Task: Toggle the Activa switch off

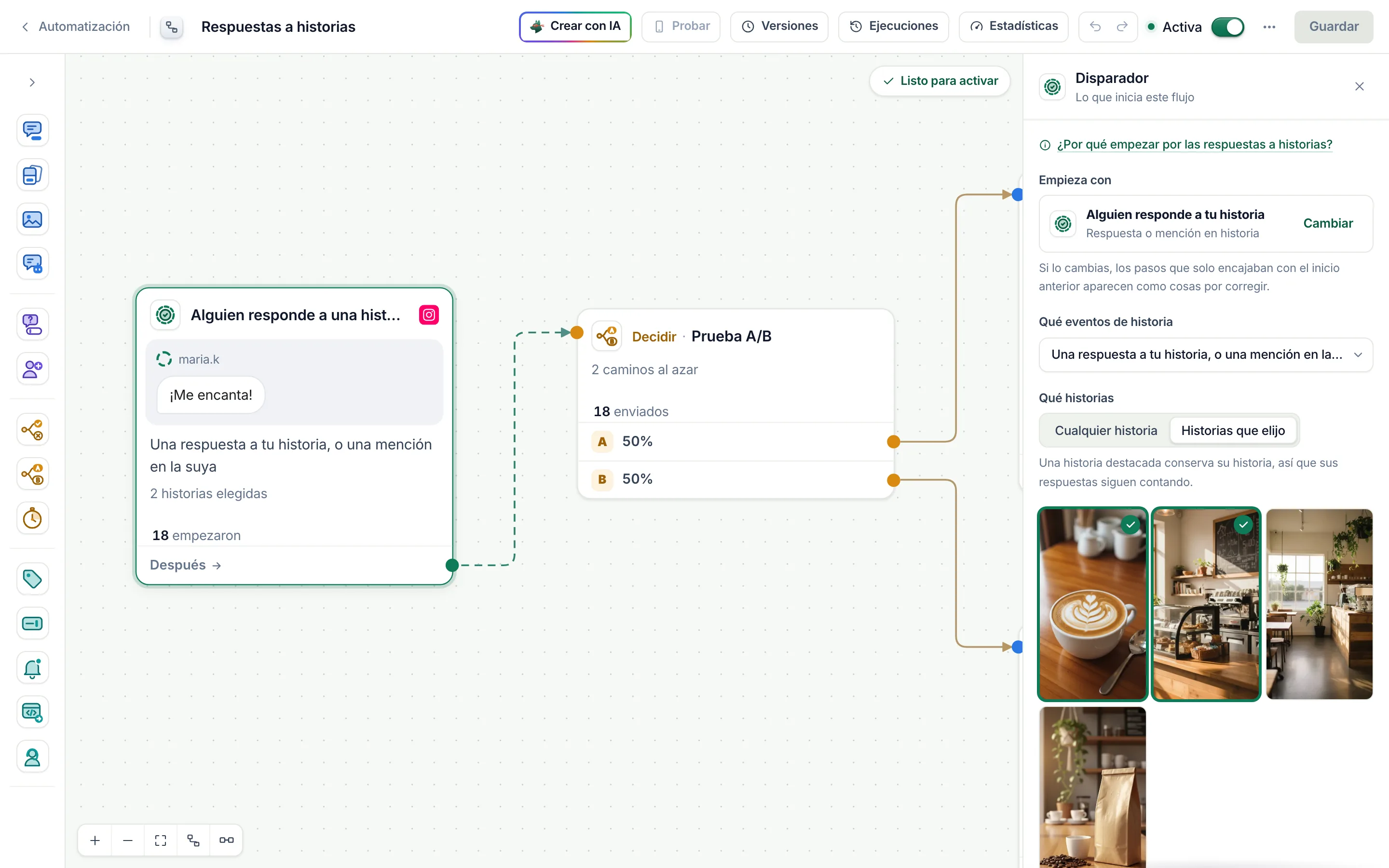Action: click(1227, 27)
